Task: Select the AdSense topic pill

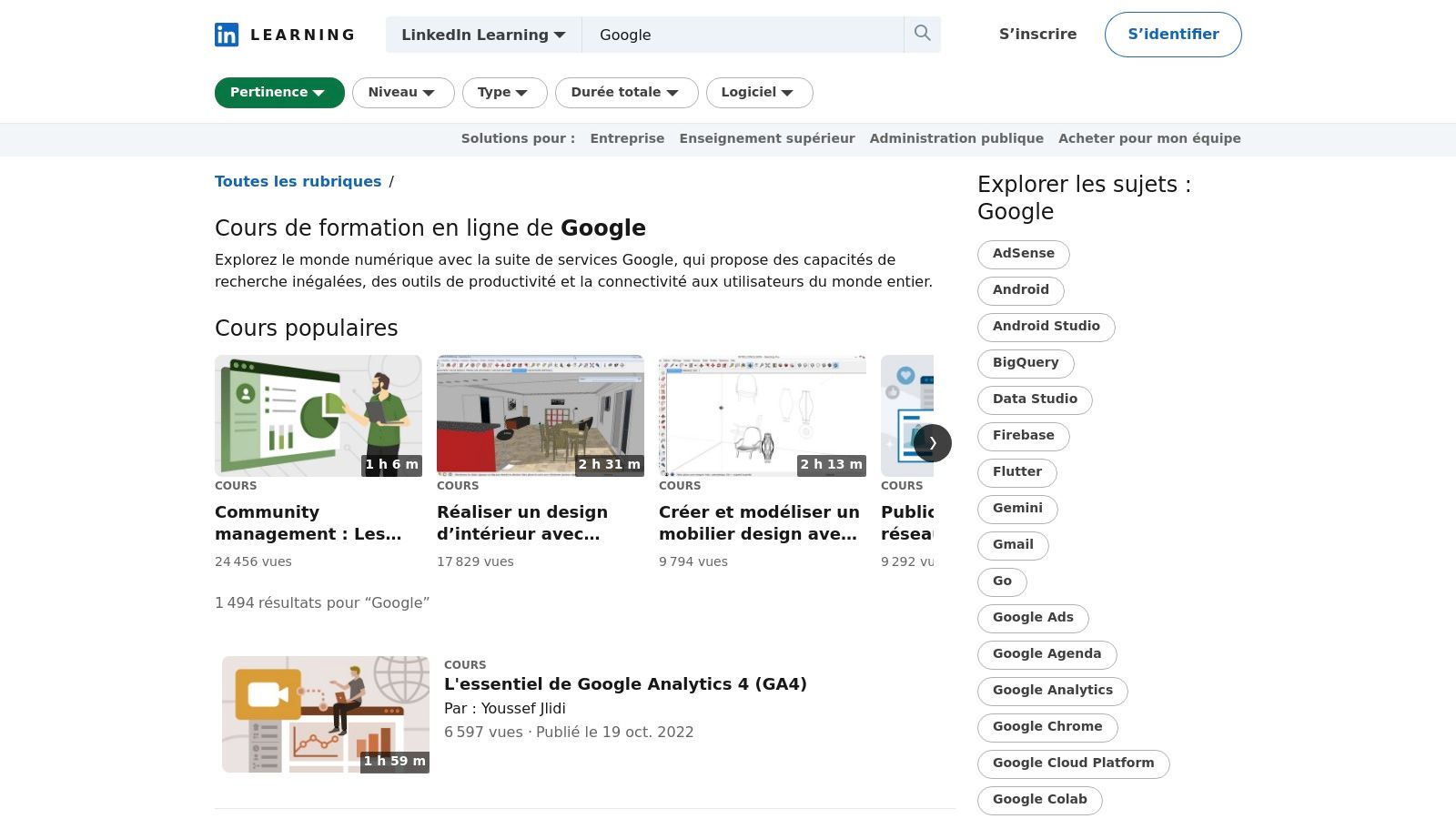Action: click(x=1023, y=254)
